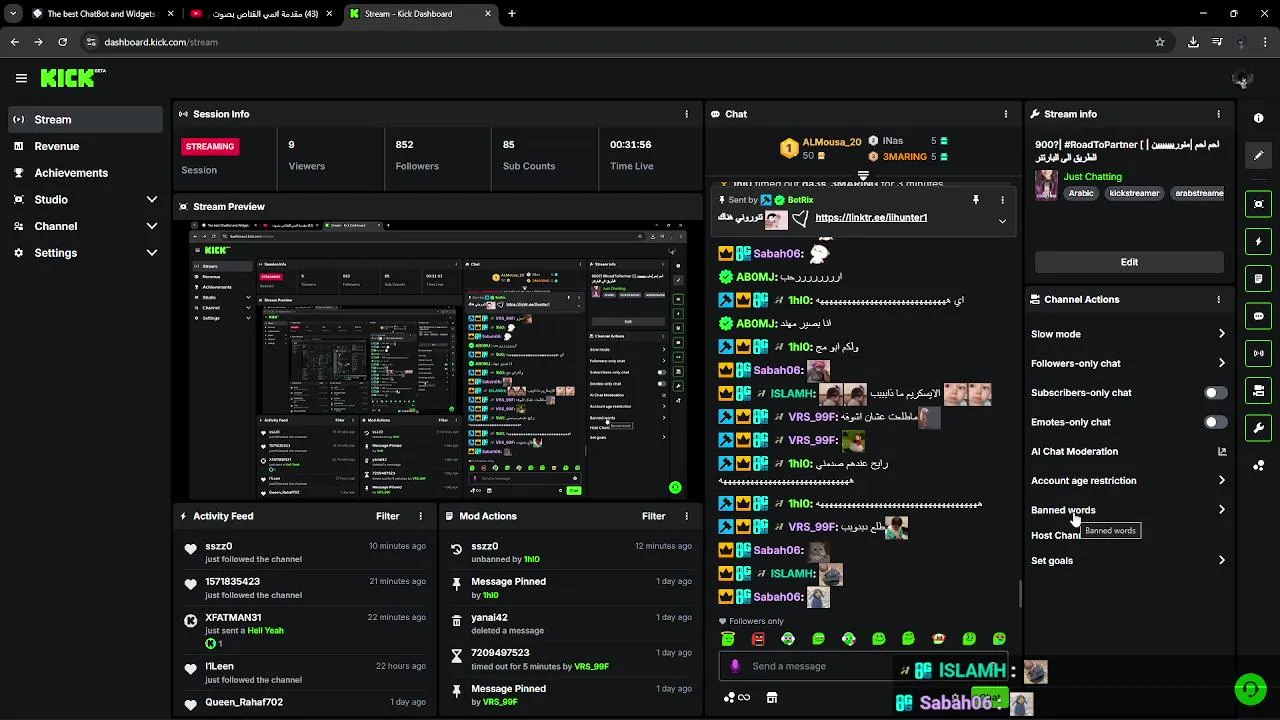
Task: Open Banned words settings
Action: coord(1128,510)
